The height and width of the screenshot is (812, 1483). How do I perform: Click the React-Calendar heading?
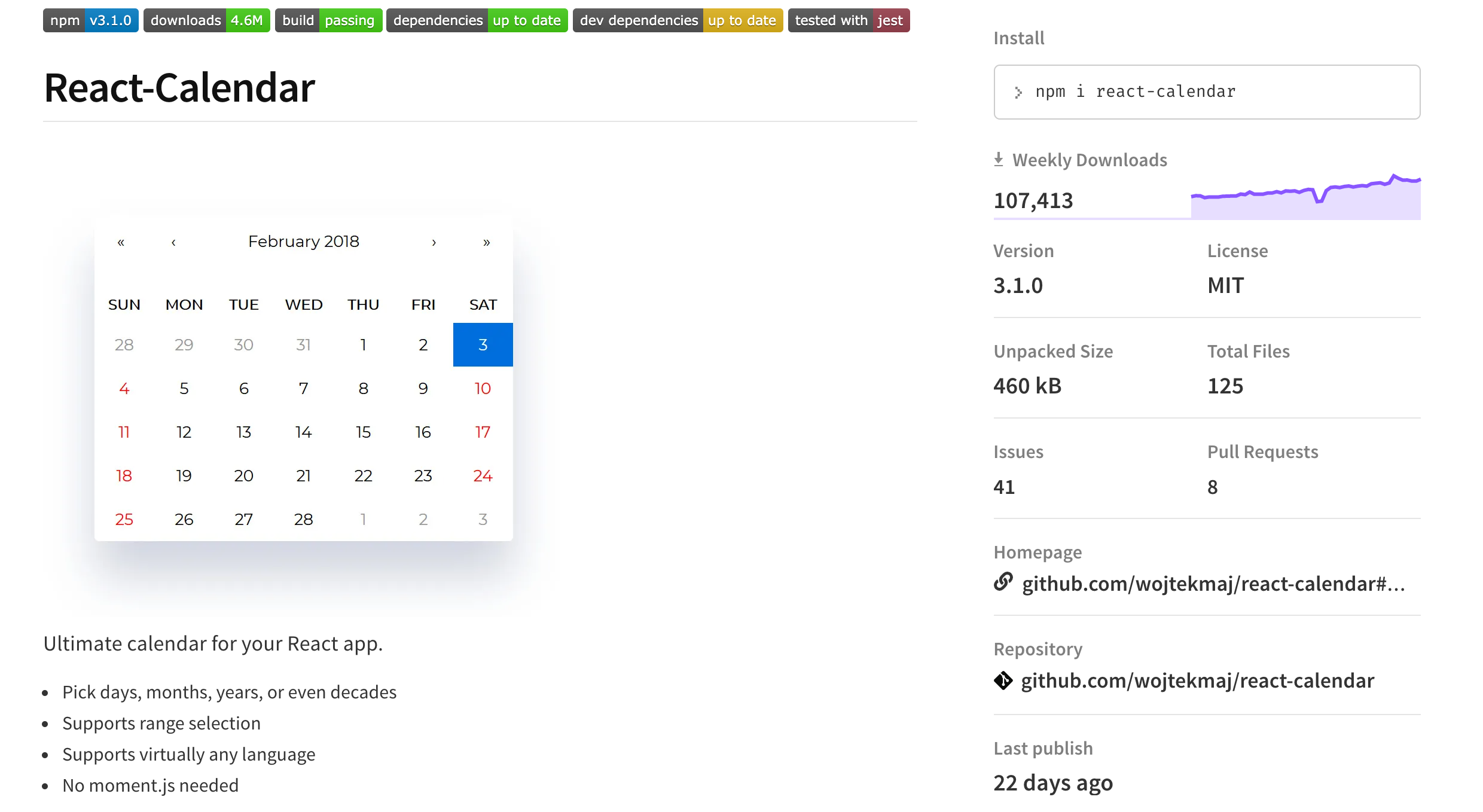click(x=179, y=88)
